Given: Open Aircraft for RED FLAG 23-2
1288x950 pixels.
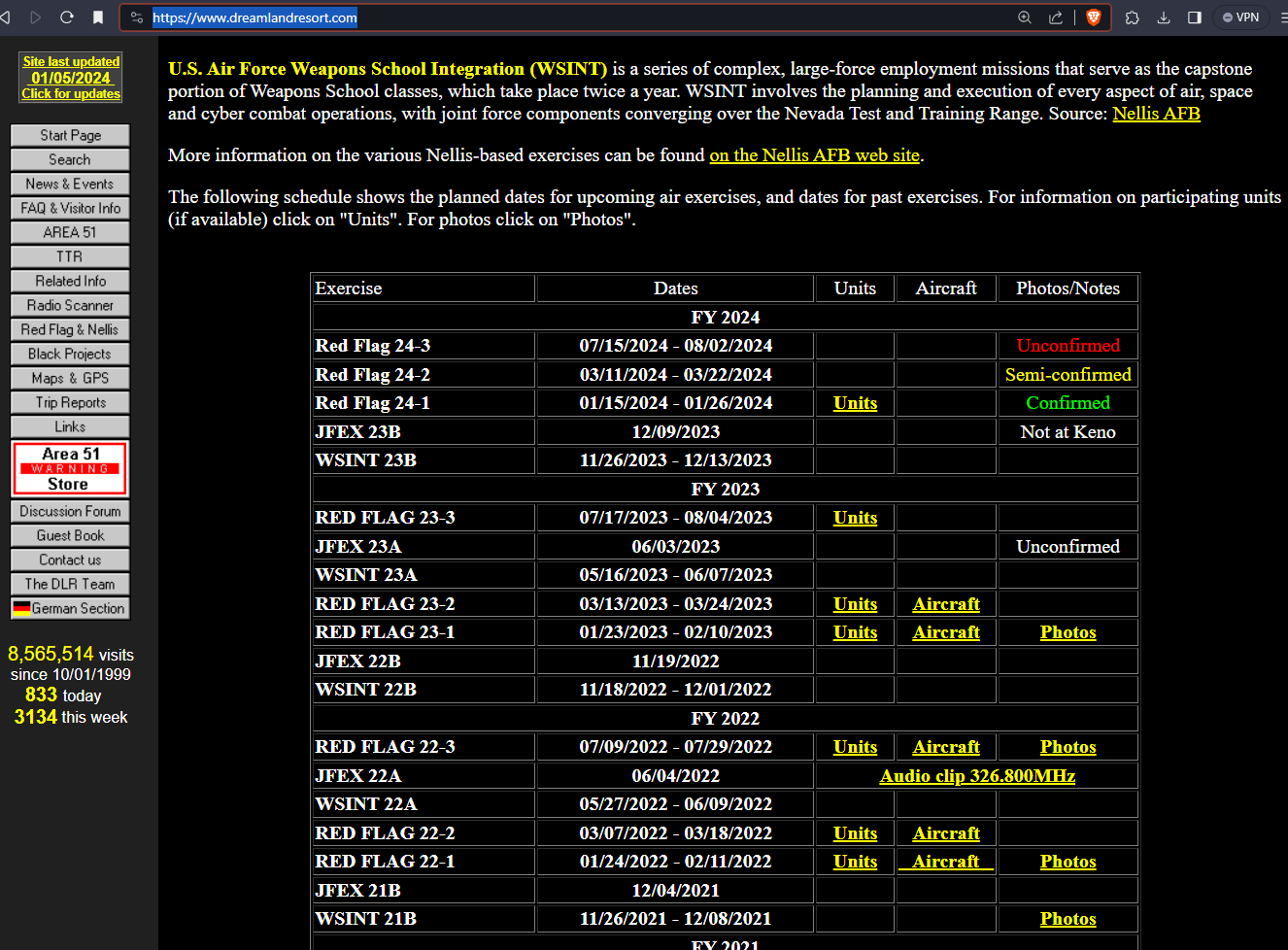Looking at the screenshot, I should [x=946, y=604].
